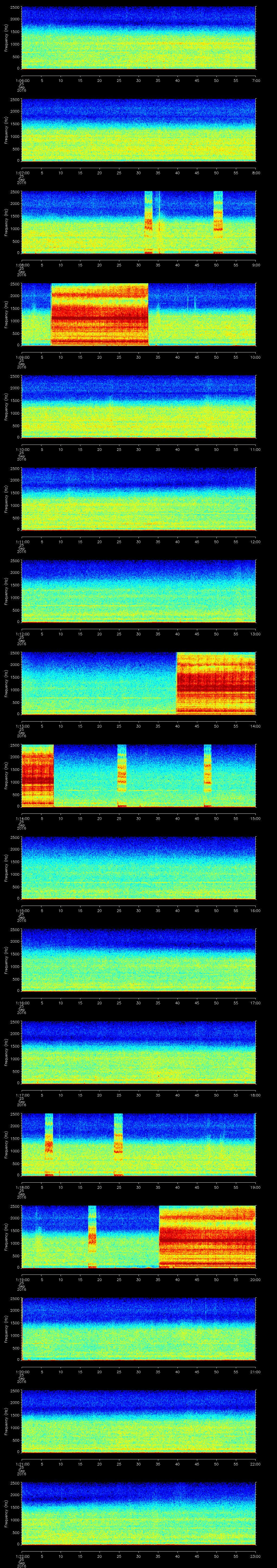Click the 30-second tick under the 1:10:00 spectrogram

click(x=139, y=449)
